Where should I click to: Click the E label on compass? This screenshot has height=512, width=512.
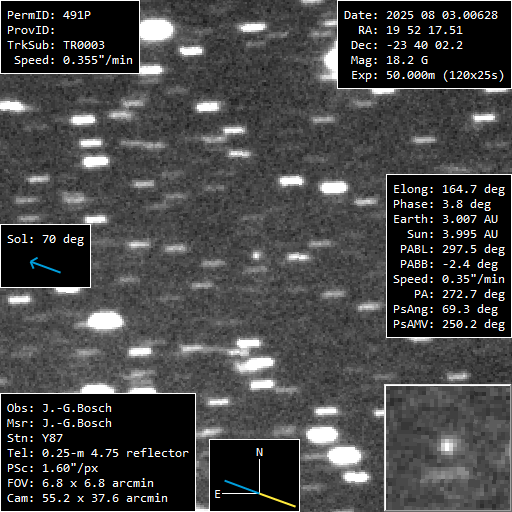[x=217, y=494]
